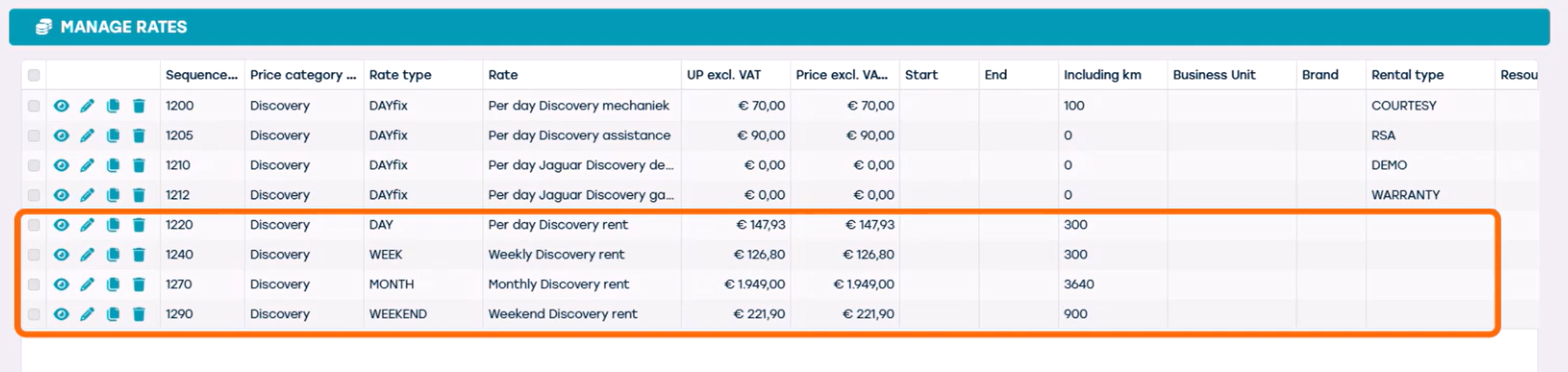Viewport: 1568px width, 372px height.
Task: Edit the Per day Discovery assistance rate
Action: click(x=87, y=135)
